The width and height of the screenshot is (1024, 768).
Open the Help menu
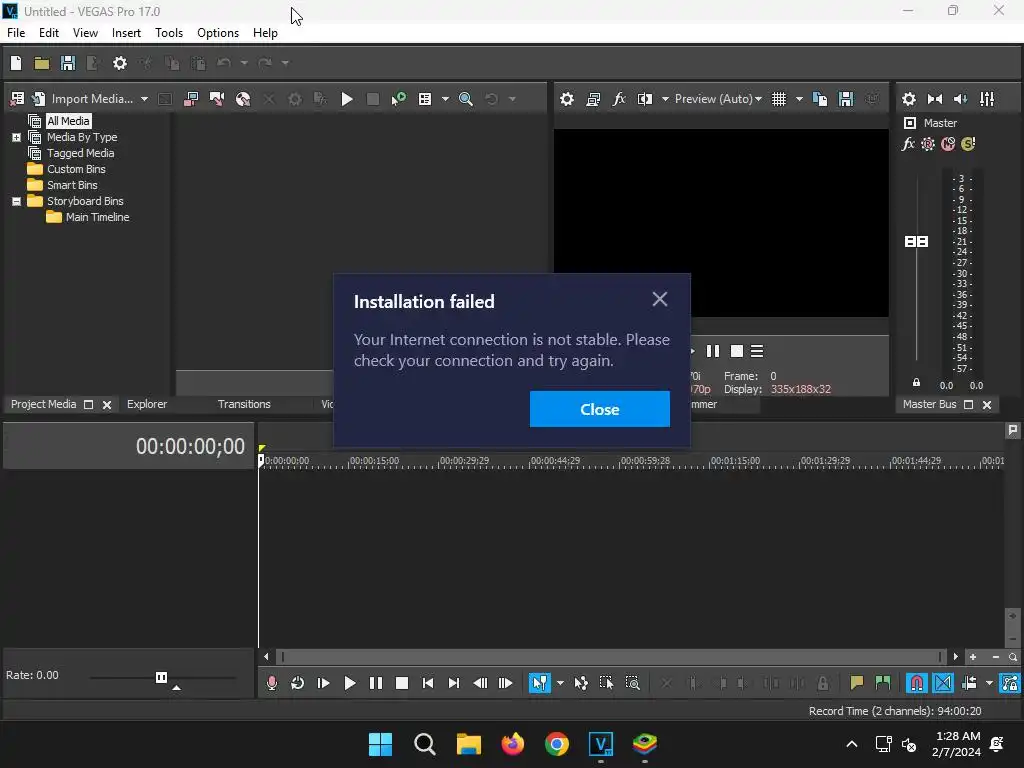(x=265, y=33)
